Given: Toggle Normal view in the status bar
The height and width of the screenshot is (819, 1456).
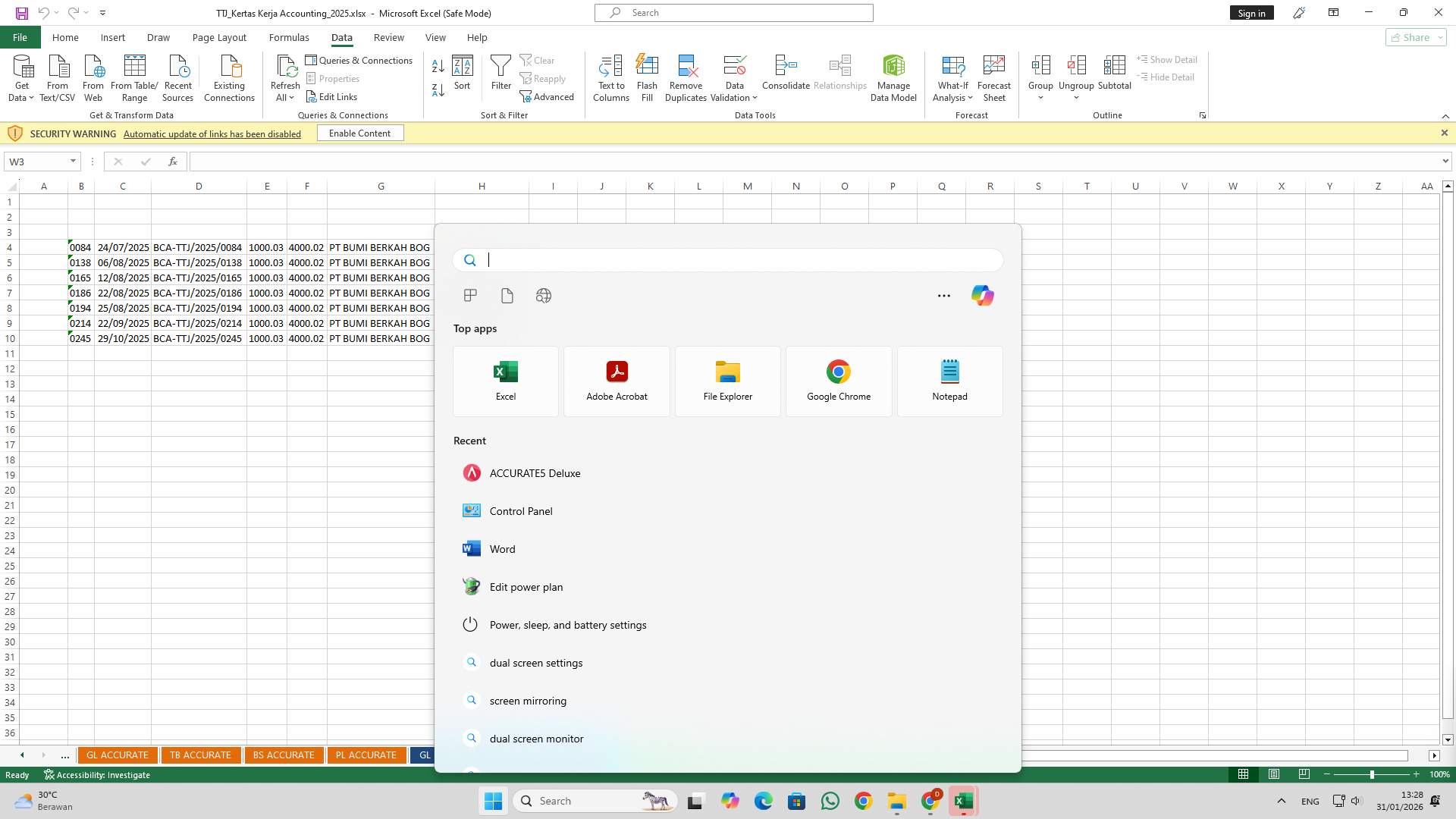Looking at the screenshot, I should coord(1243,774).
